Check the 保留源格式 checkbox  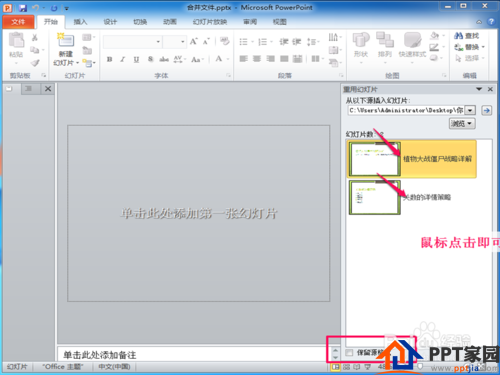349,353
